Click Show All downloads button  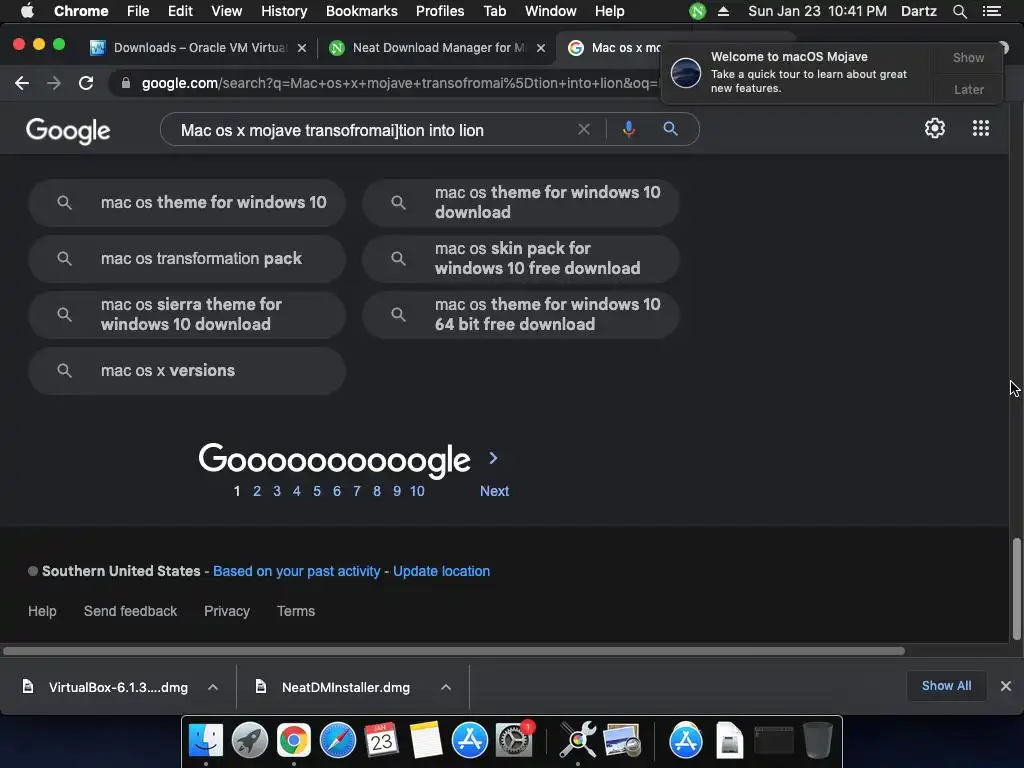(946, 686)
